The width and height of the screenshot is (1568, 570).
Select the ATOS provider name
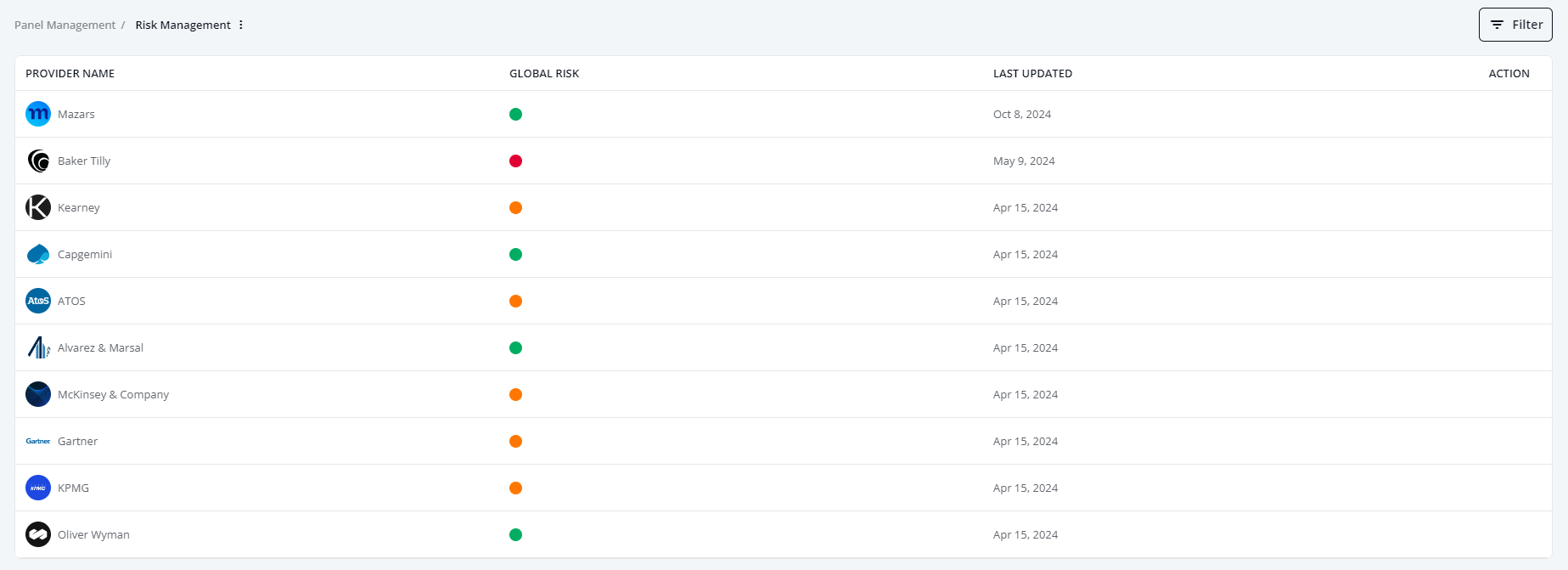pos(71,301)
